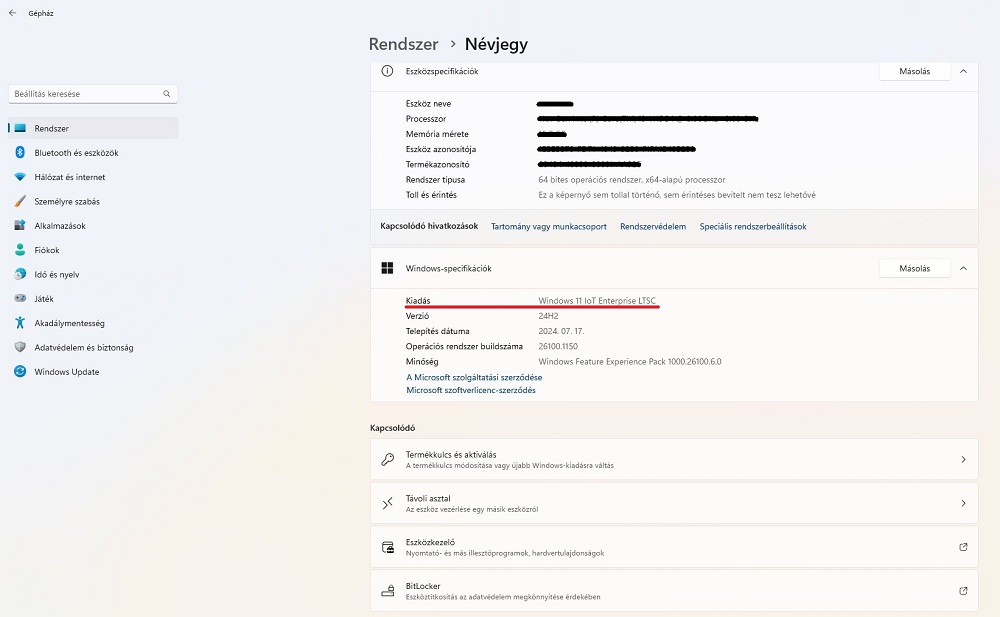This screenshot has height=617, width=1000.
Task: Click the Kapcsolódó heading text
Action: 392,428
